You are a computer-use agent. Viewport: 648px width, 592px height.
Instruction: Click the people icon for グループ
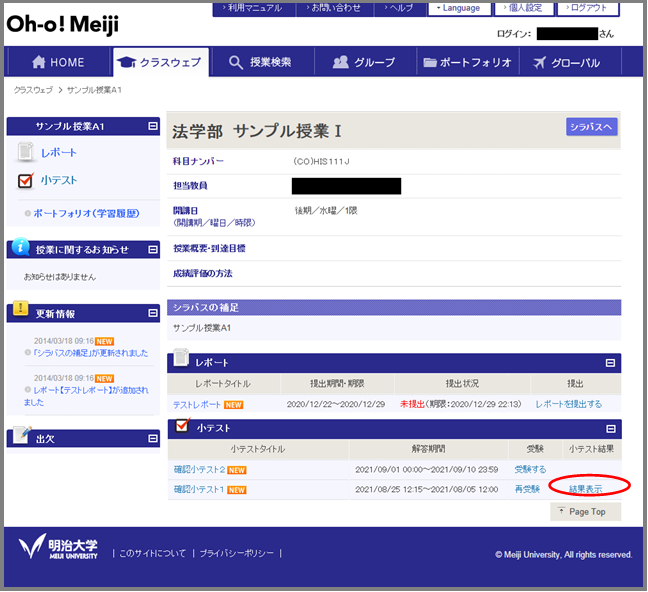341,62
